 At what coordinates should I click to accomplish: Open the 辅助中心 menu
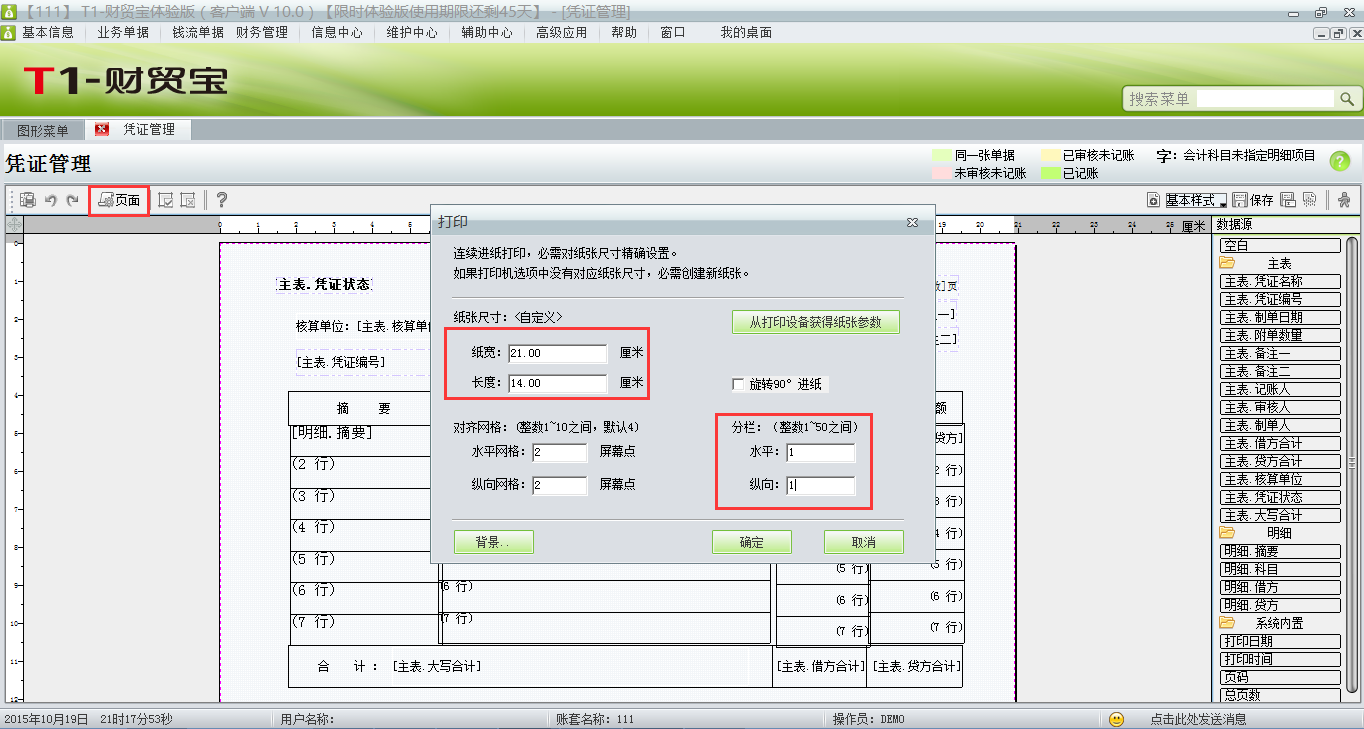pyautogui.click(x=487, y=32)
